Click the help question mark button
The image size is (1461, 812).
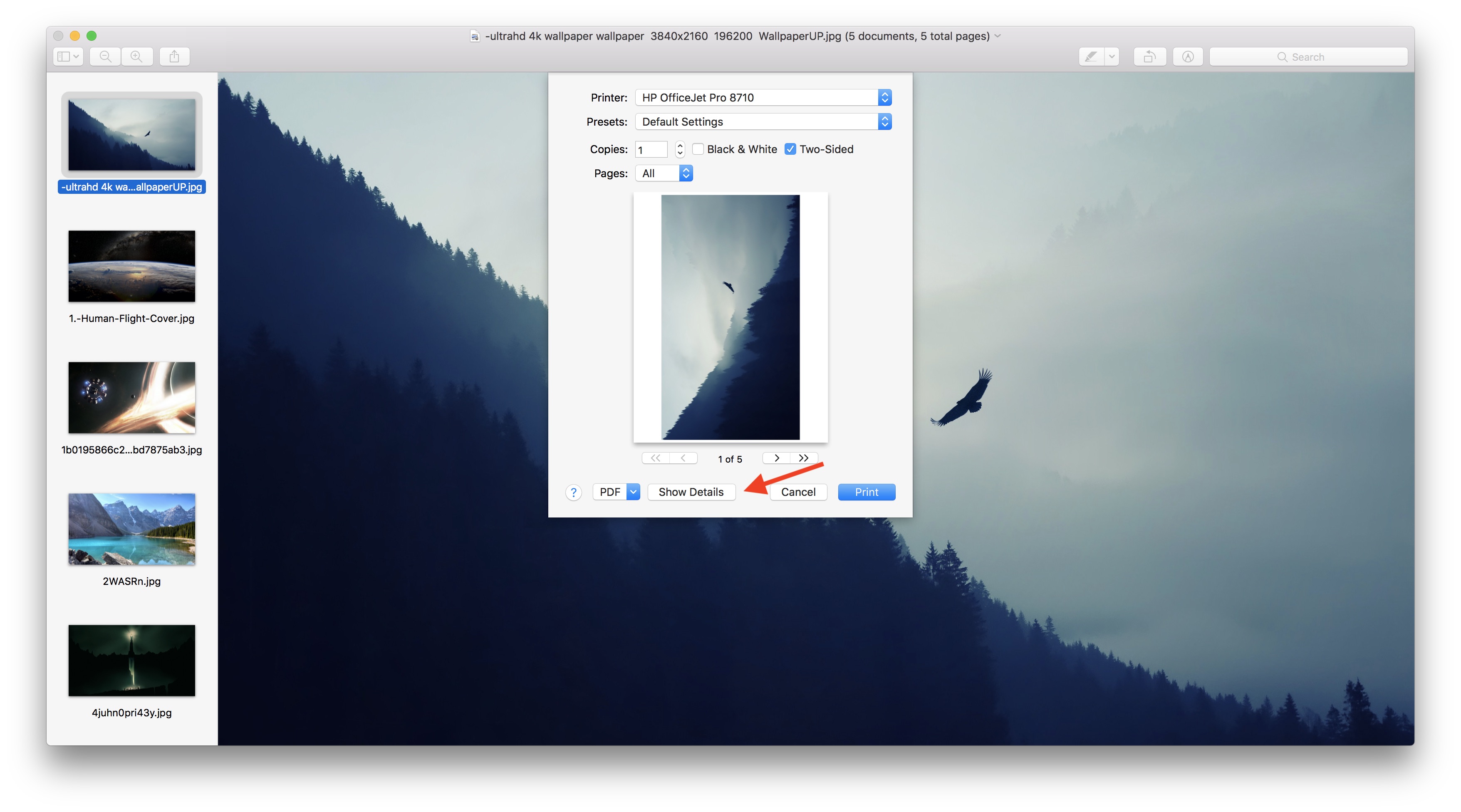click(x=573, y=492)
